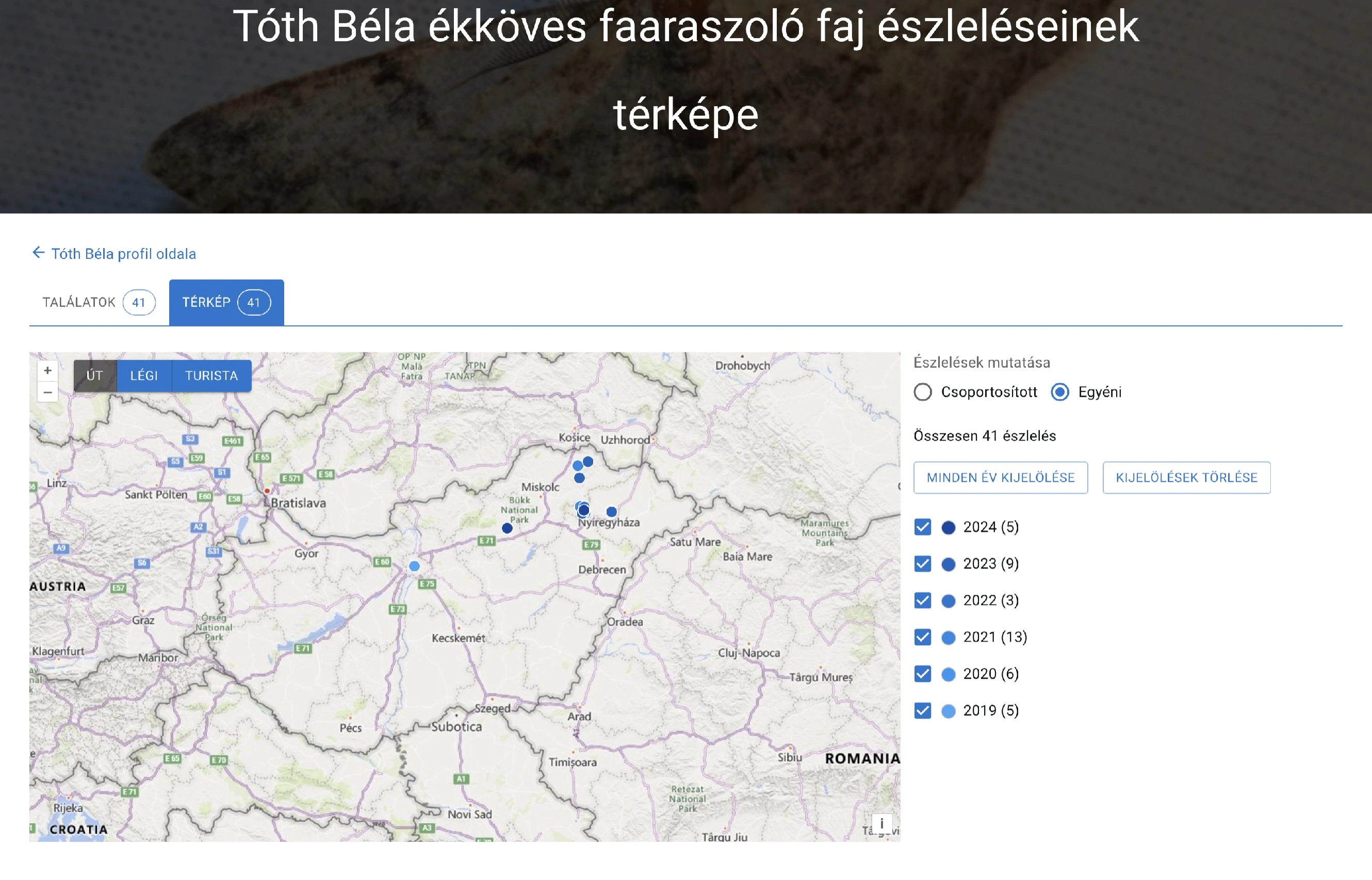
Task: Click the map zoom out icon
Action: 48,393
